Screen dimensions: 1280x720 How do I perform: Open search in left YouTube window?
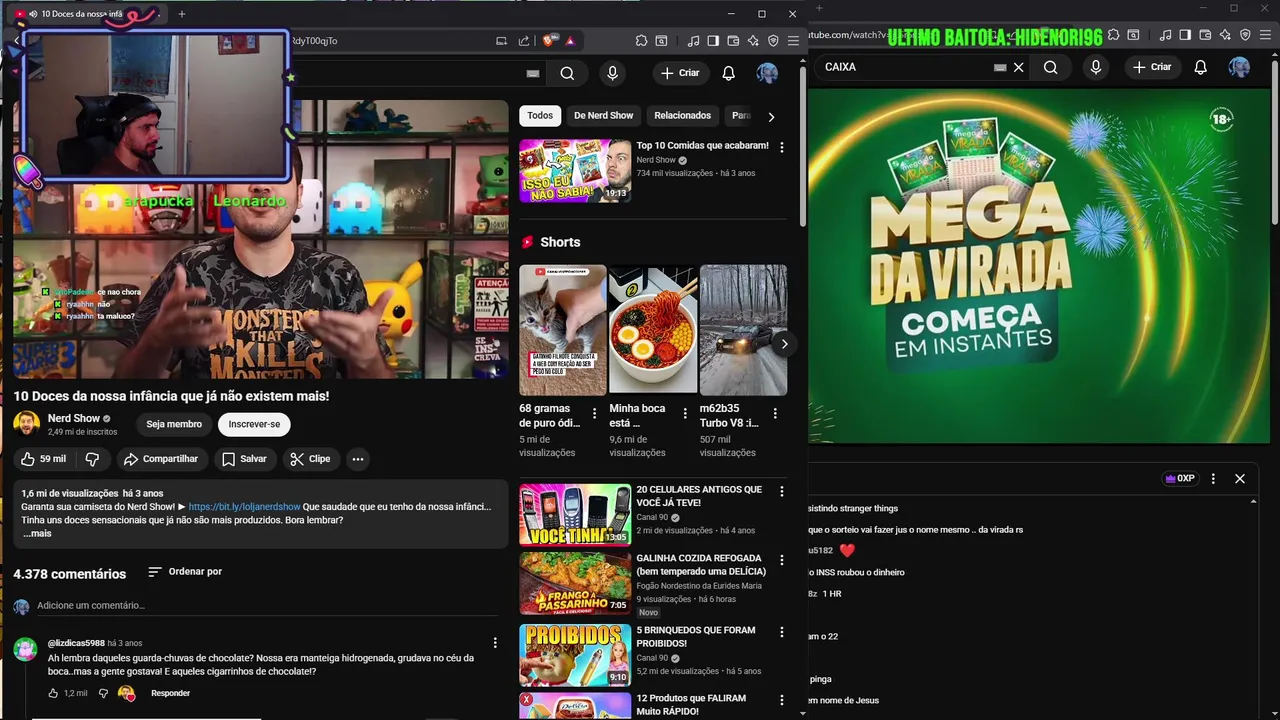pyautogui.click(x=567, y=73)
